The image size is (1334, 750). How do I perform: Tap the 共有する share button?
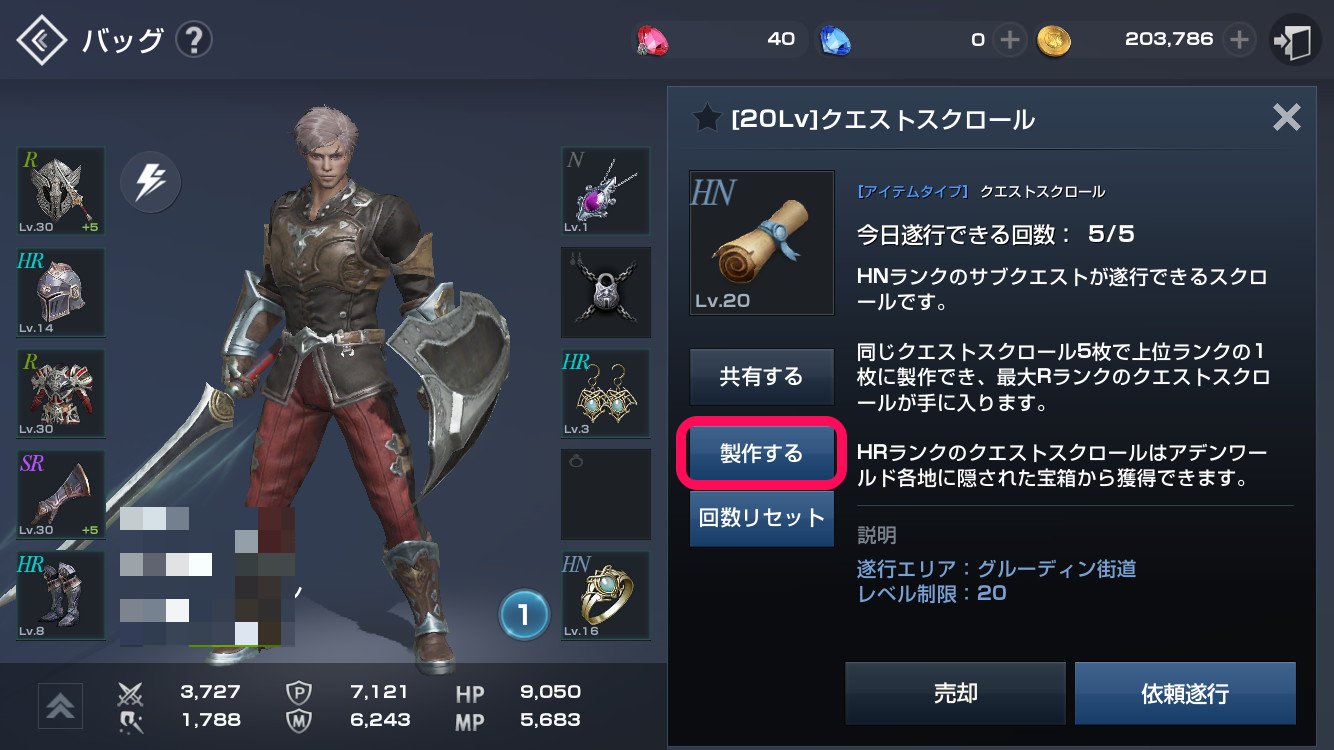coord(762,377)
